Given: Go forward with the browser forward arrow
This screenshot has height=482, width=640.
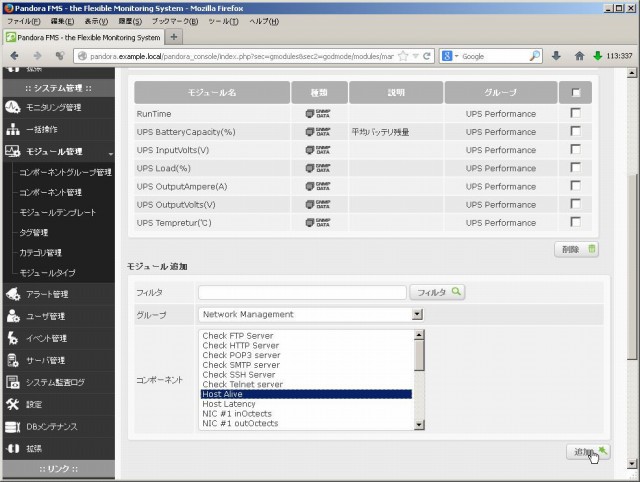Looking at the screenshot, I should pos(37,56).
